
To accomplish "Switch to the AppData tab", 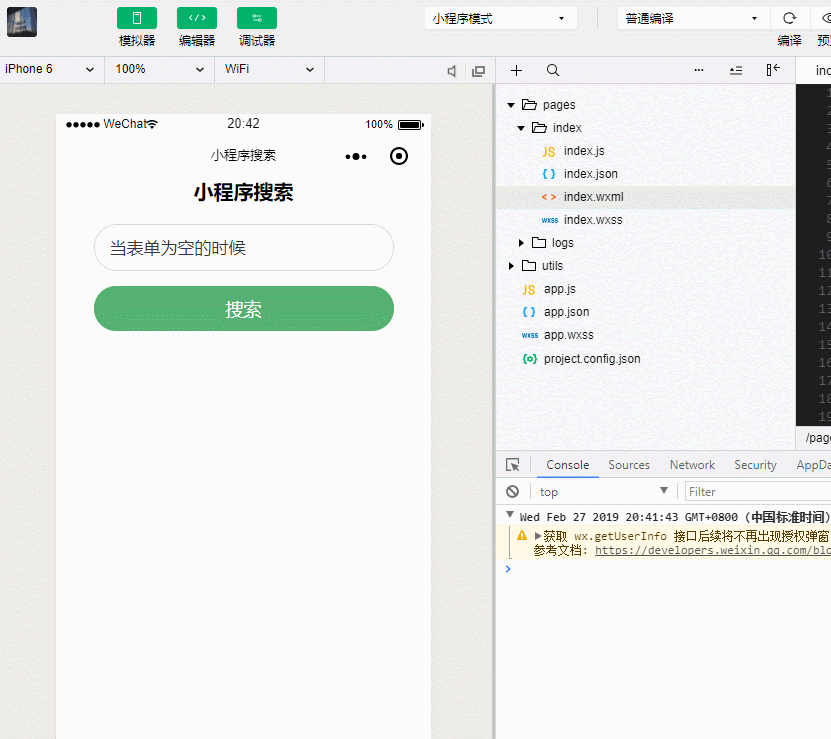I will 814,465.
